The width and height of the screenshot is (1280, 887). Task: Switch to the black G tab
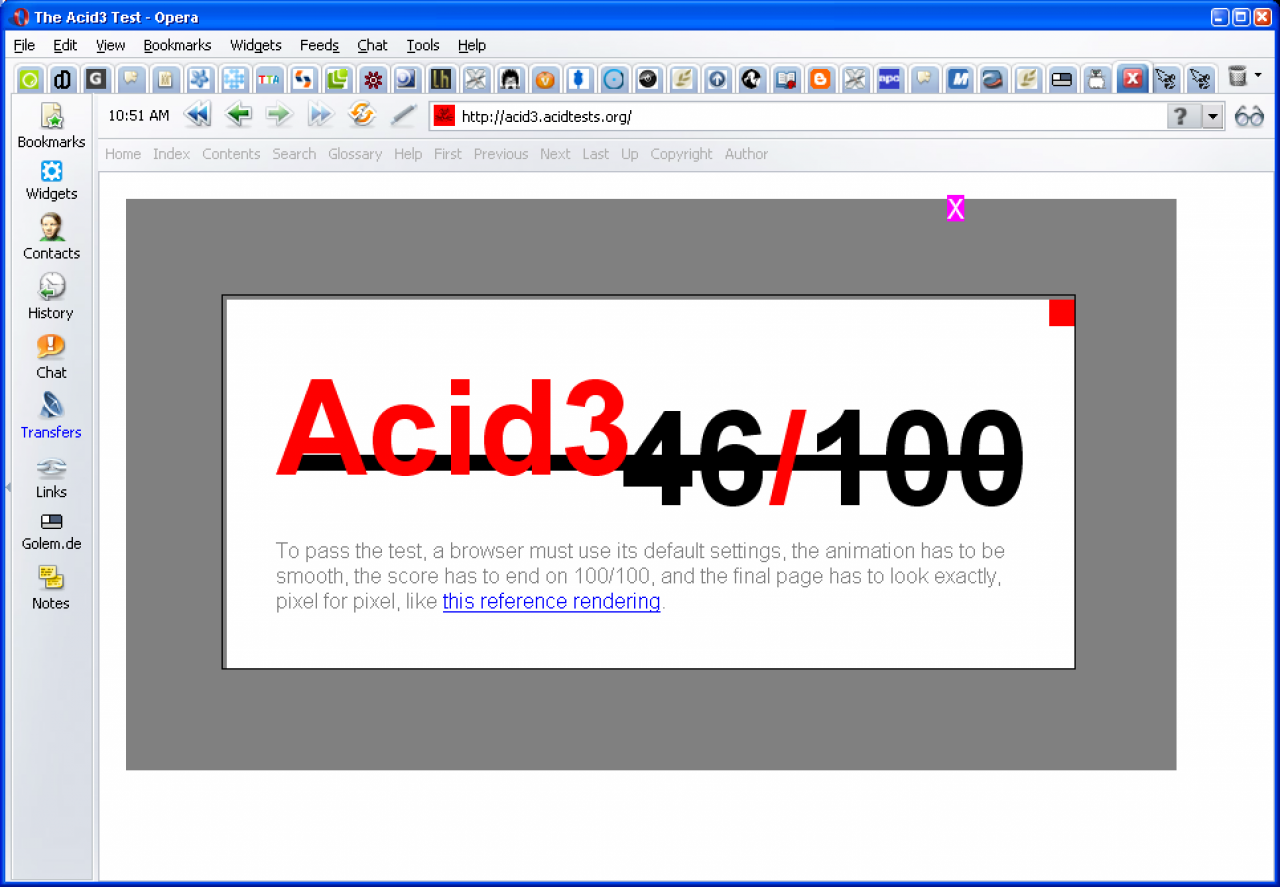[x=95, y=80]
